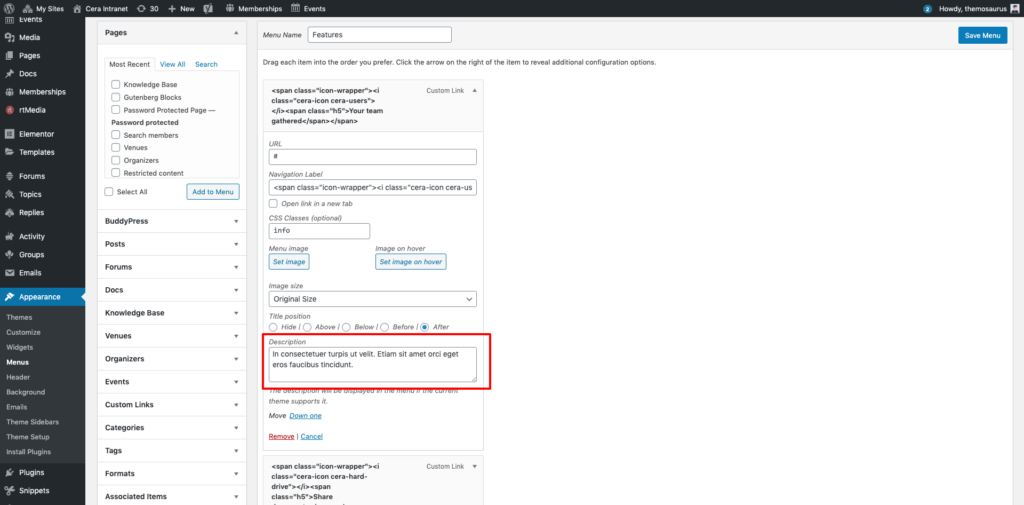
Task: Click the Set image on hover button
Action: click(411, 262)
